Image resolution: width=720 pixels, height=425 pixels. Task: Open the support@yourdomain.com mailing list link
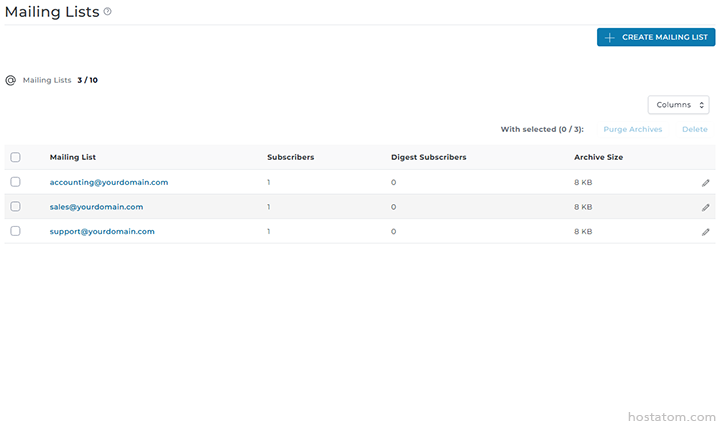(x=102, y=231)
